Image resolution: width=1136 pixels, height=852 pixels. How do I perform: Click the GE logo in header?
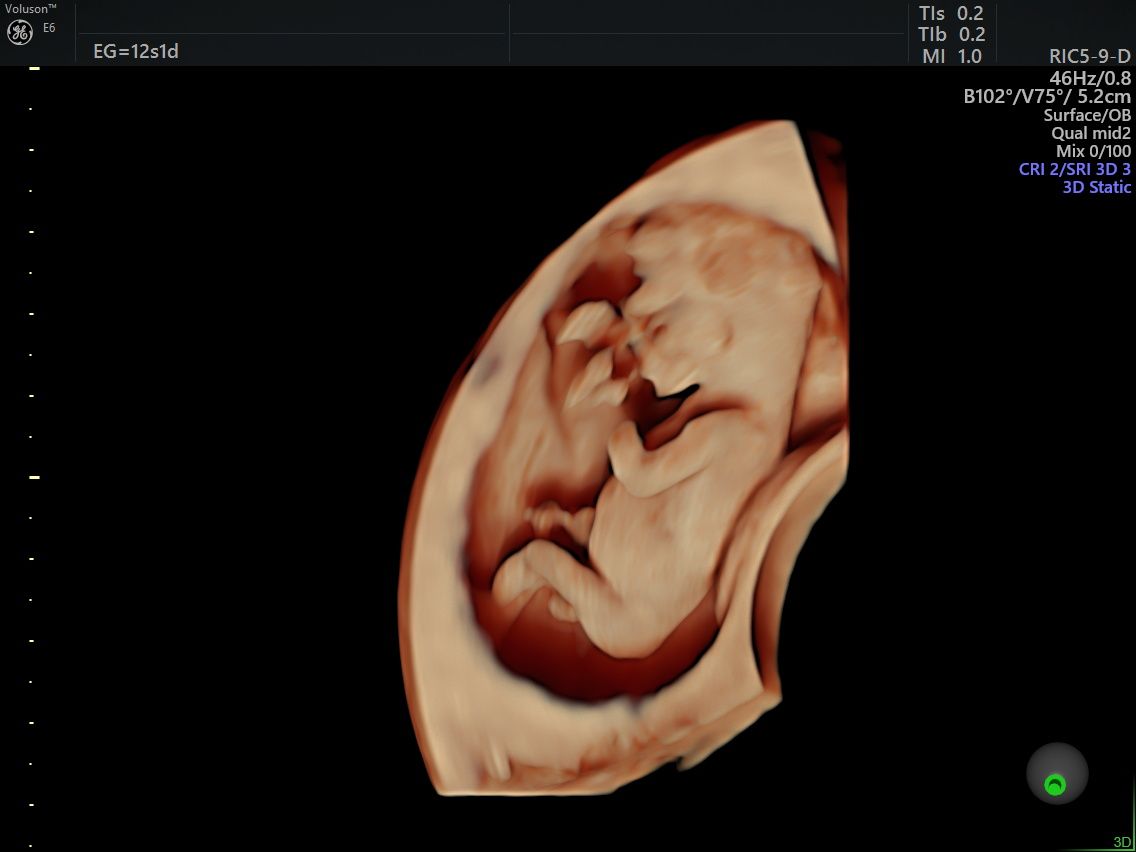point(20,32)
